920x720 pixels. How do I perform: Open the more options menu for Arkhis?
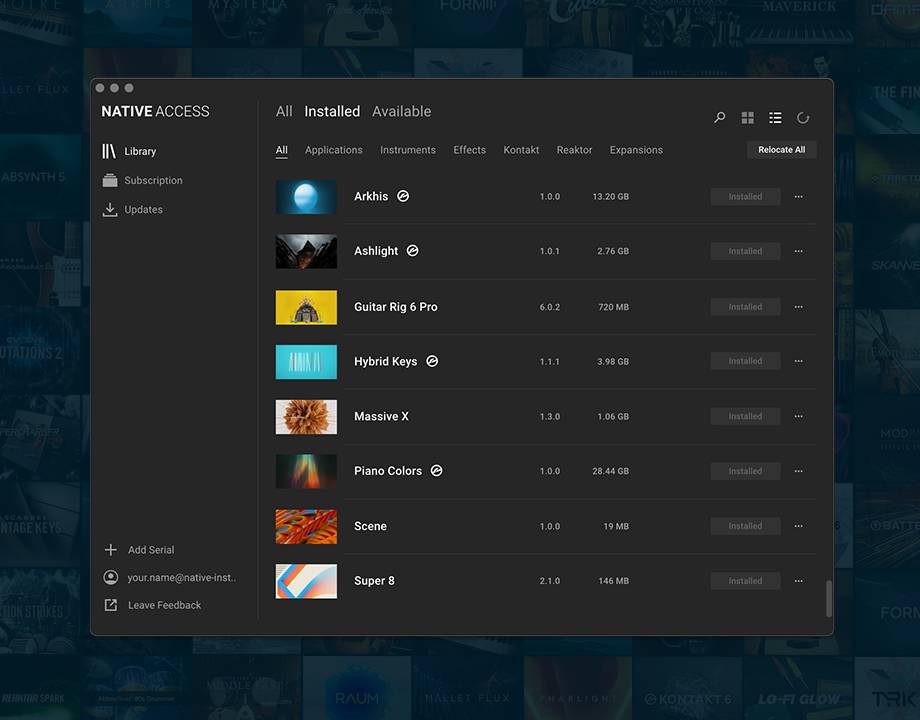(x=798, y=197)
